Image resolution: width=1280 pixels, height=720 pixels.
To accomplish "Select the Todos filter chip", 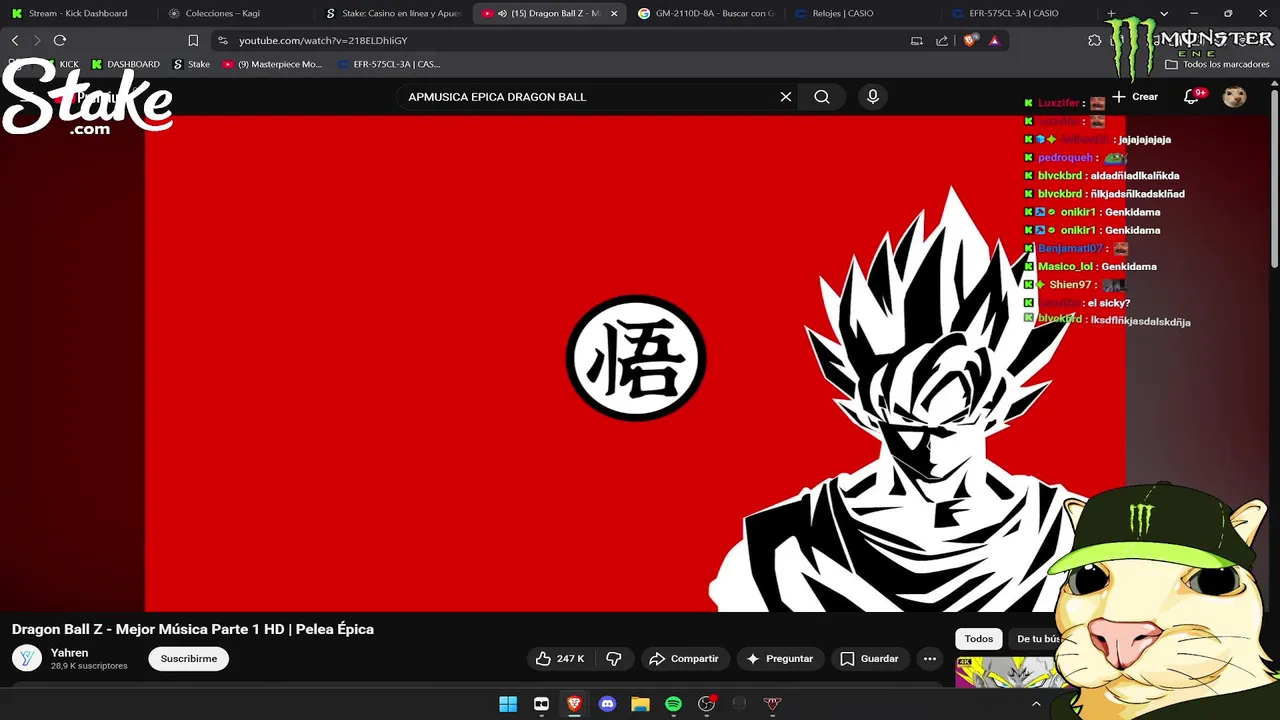I will (x=979, y=639).
